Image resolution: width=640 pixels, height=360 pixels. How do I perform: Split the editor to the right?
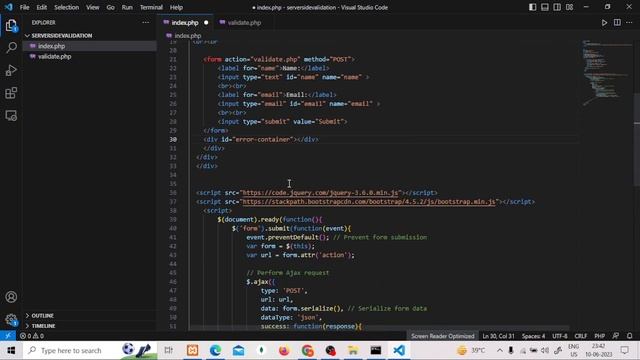click(617, 23)
